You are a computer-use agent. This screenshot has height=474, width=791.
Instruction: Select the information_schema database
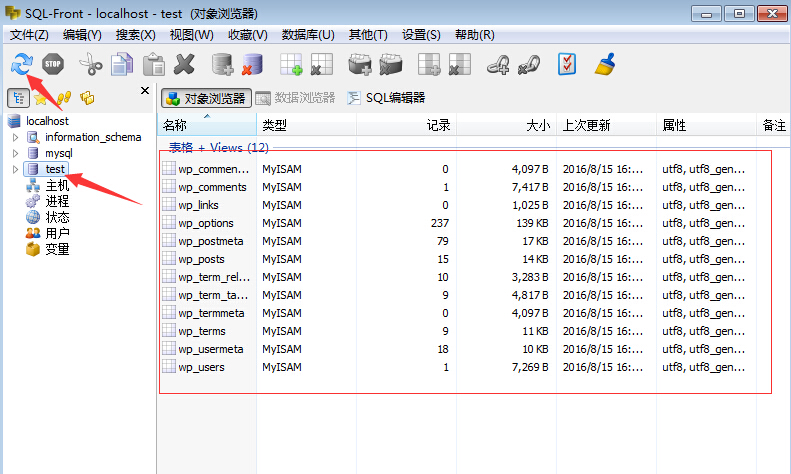coord(93,137)
